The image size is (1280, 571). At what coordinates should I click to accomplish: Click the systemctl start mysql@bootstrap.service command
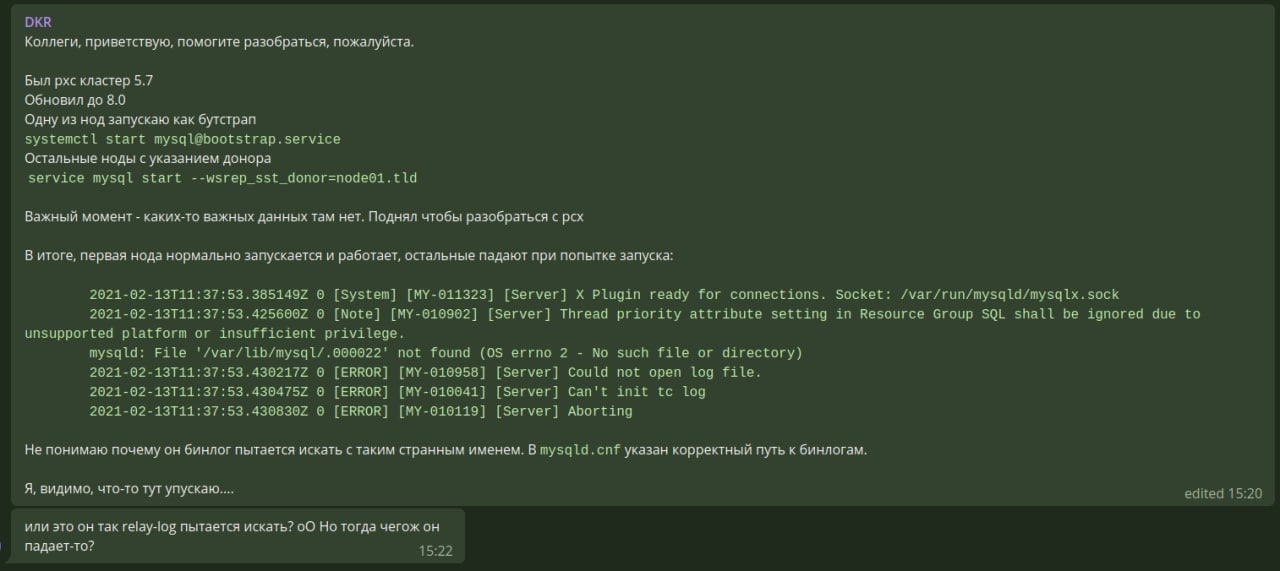183,139
